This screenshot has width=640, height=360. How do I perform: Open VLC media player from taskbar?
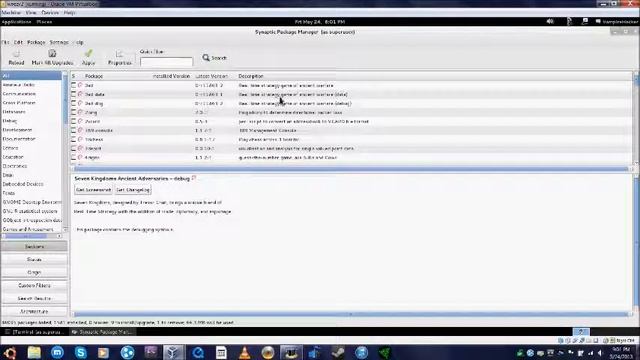[x=244, y=352]
